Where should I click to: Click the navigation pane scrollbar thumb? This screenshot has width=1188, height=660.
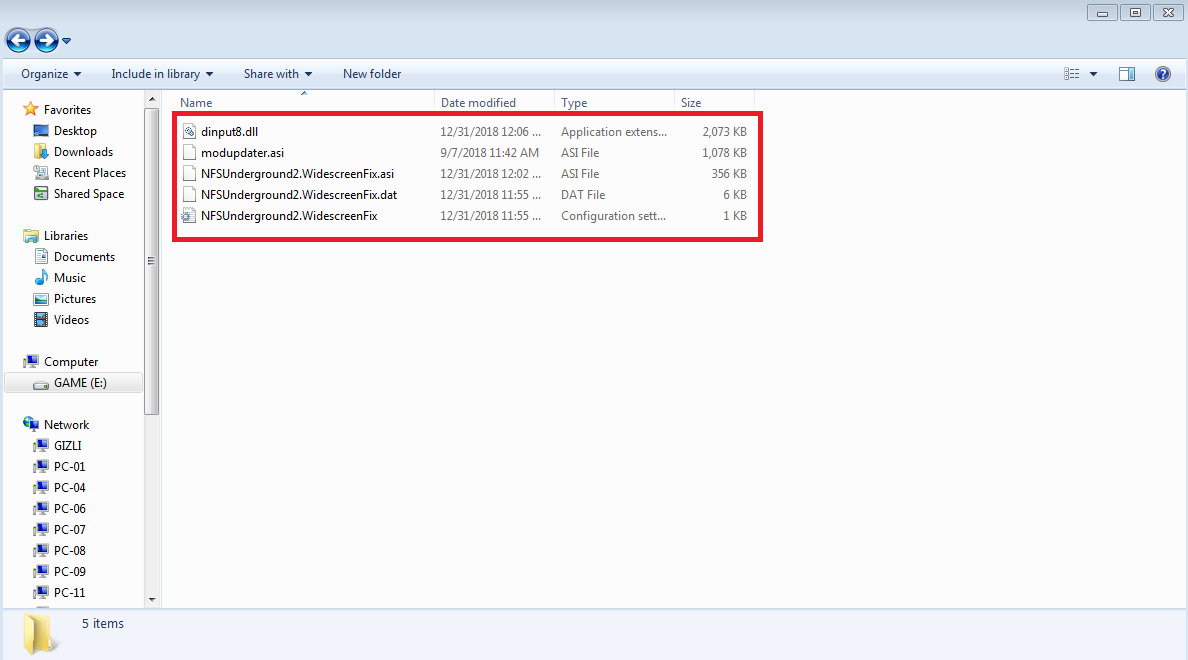pos(152,261)
